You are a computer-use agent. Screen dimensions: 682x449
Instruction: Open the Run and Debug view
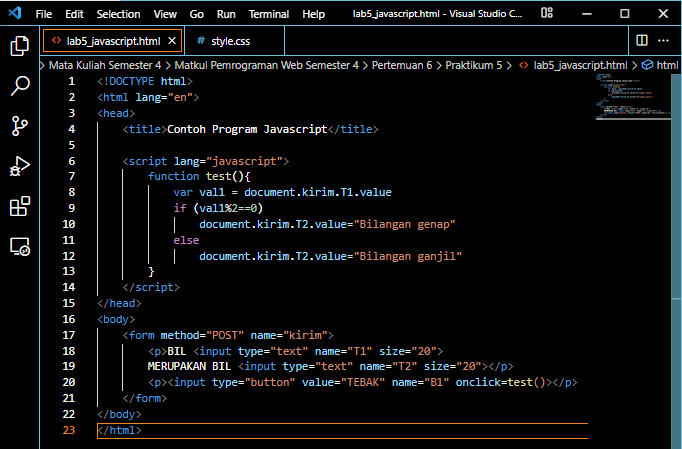[x=20, y=166]
